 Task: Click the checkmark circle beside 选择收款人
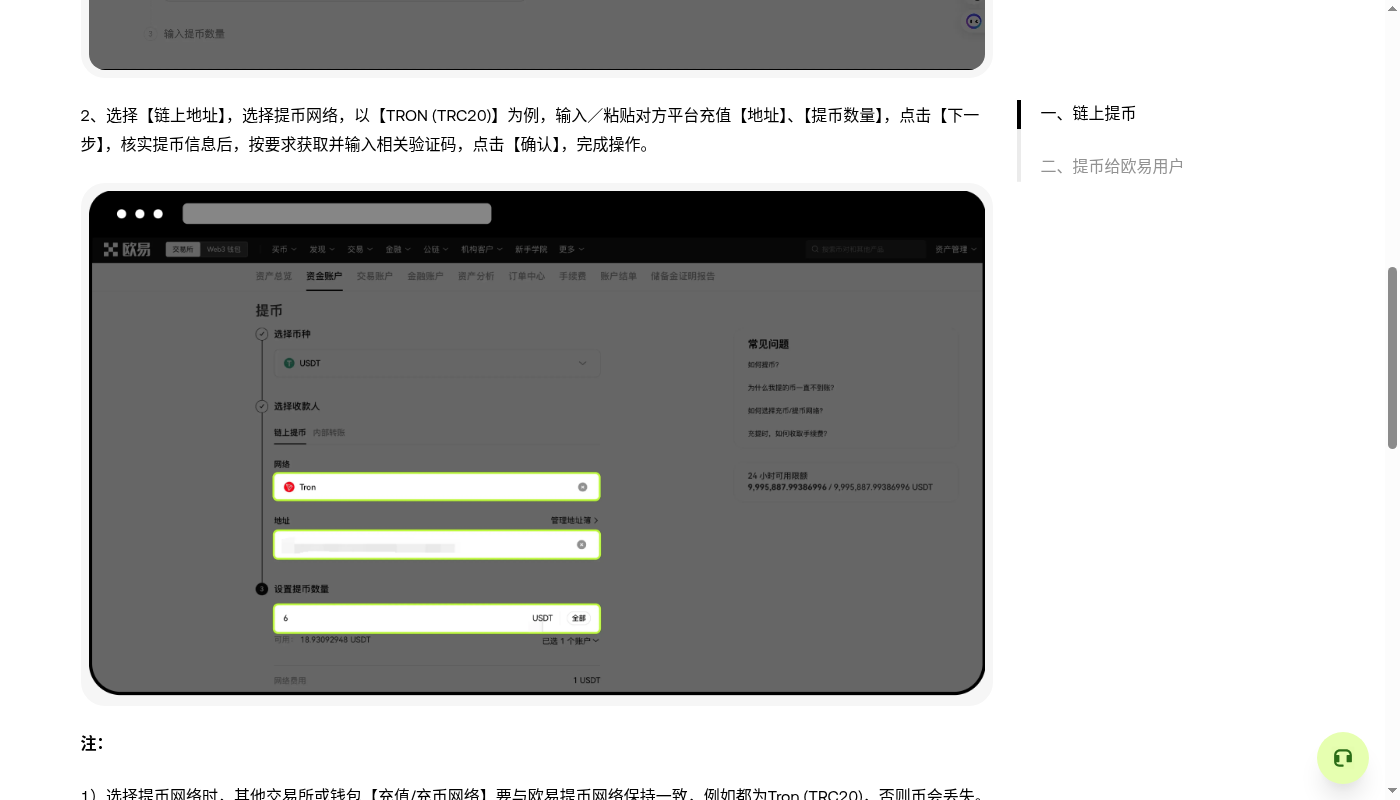pos(262,407)
